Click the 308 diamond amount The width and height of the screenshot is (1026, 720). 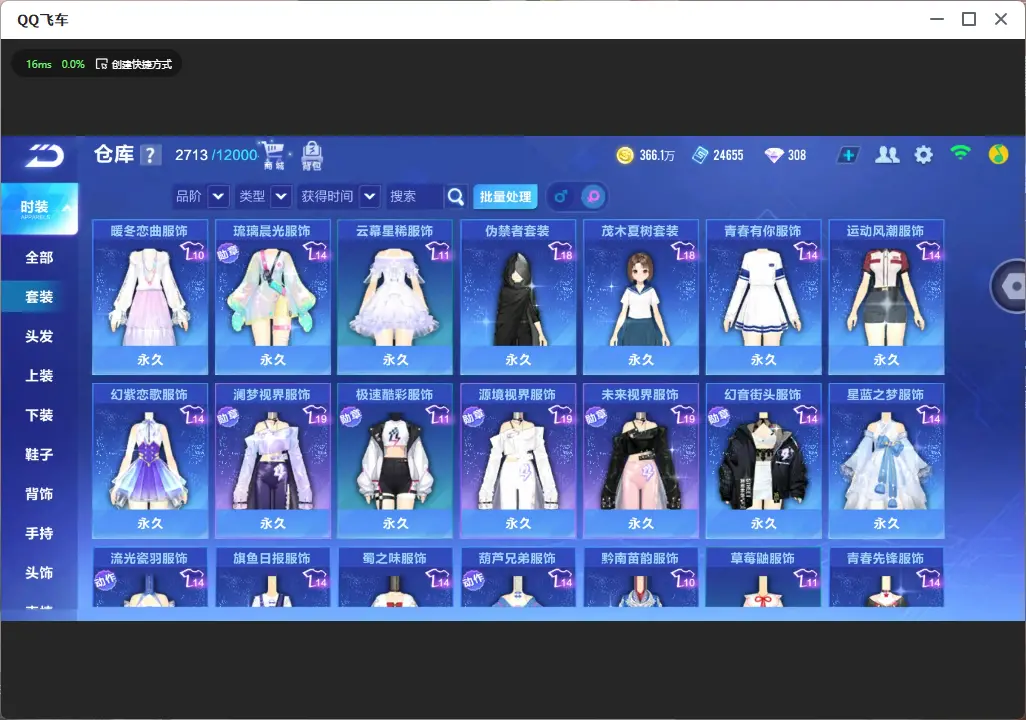[797, 155]
